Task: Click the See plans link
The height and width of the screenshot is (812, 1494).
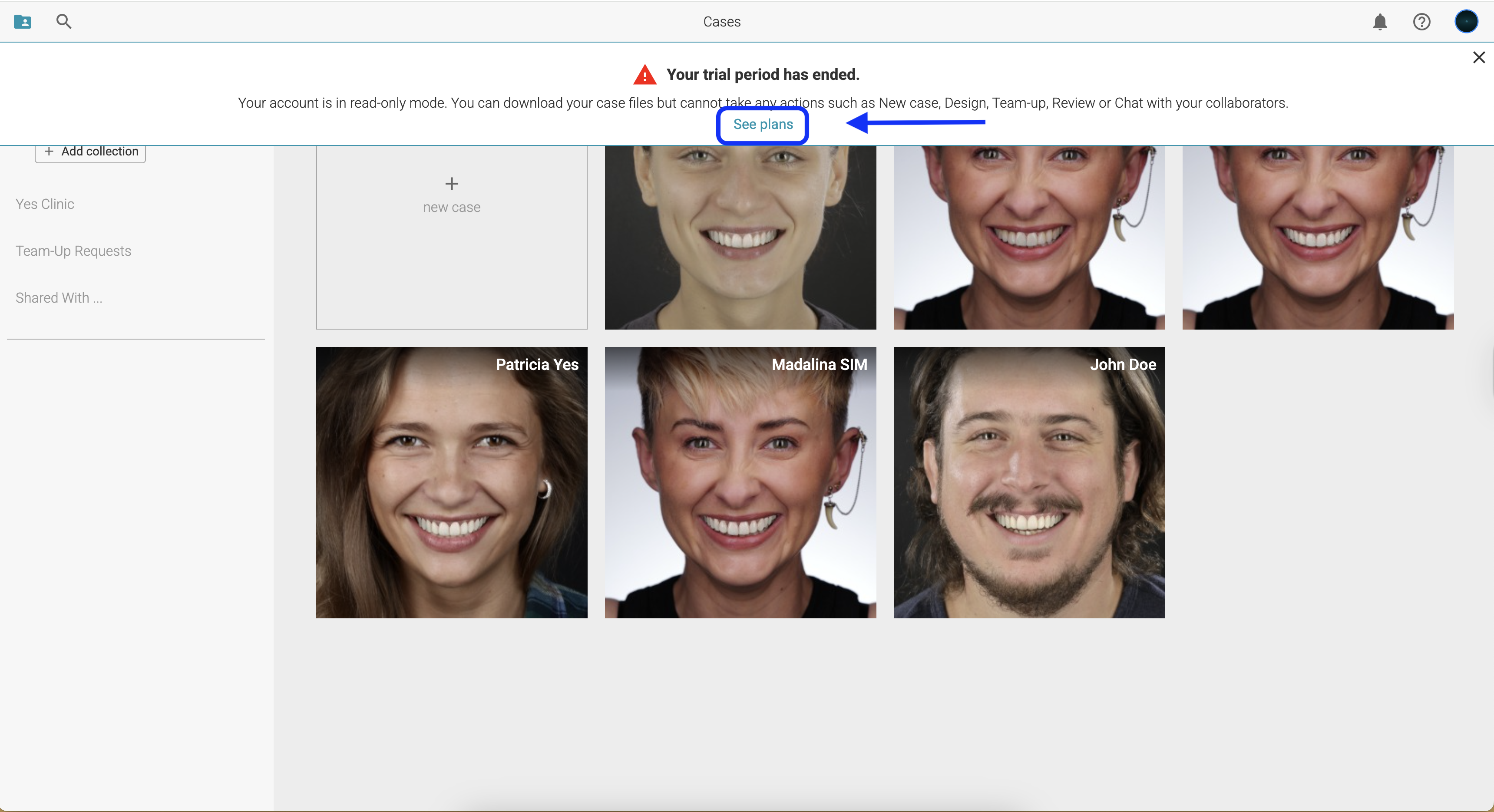Action: [x=763, y=125]
